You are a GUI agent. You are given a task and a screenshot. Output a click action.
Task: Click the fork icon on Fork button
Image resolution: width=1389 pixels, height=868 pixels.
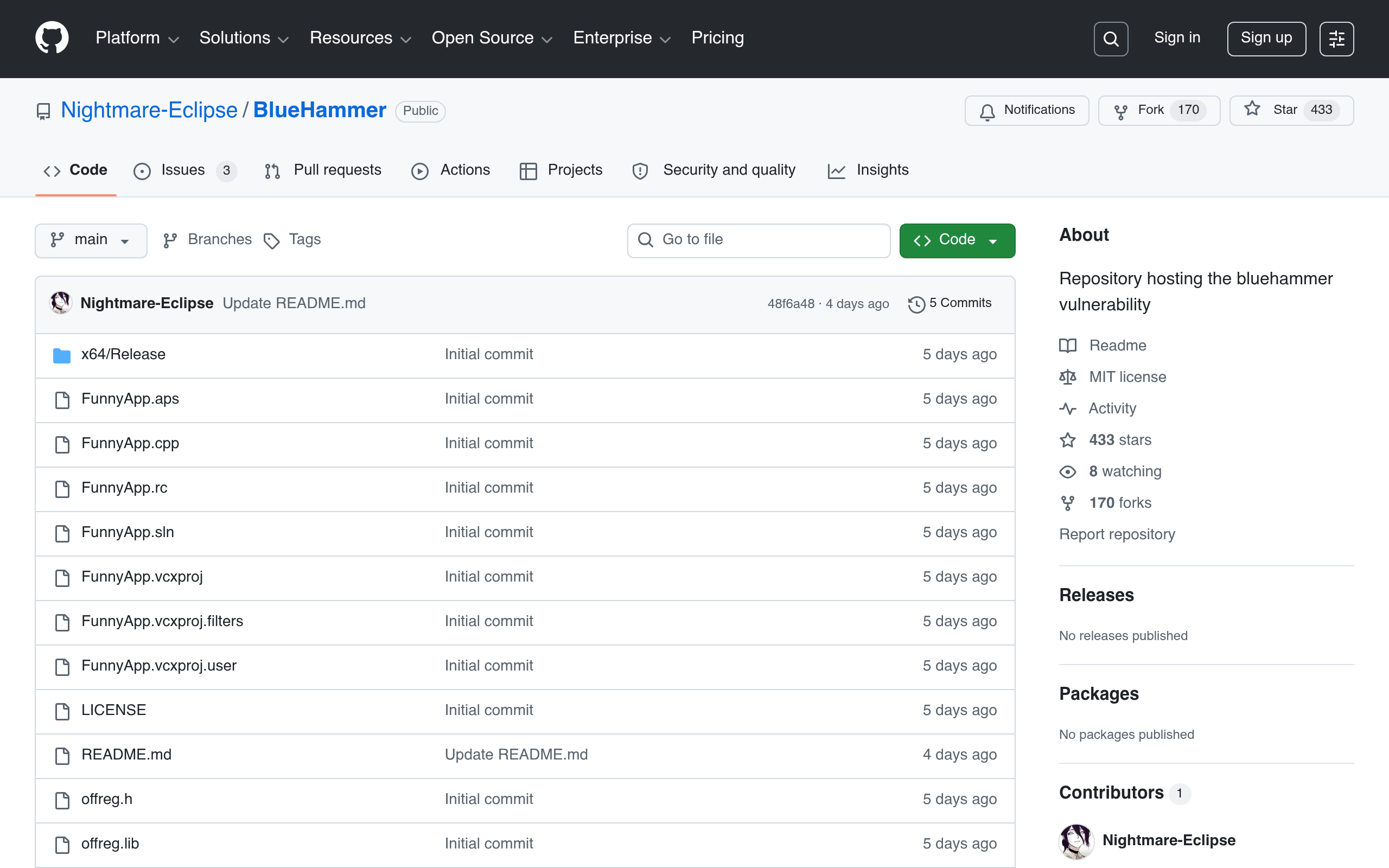1120,111
